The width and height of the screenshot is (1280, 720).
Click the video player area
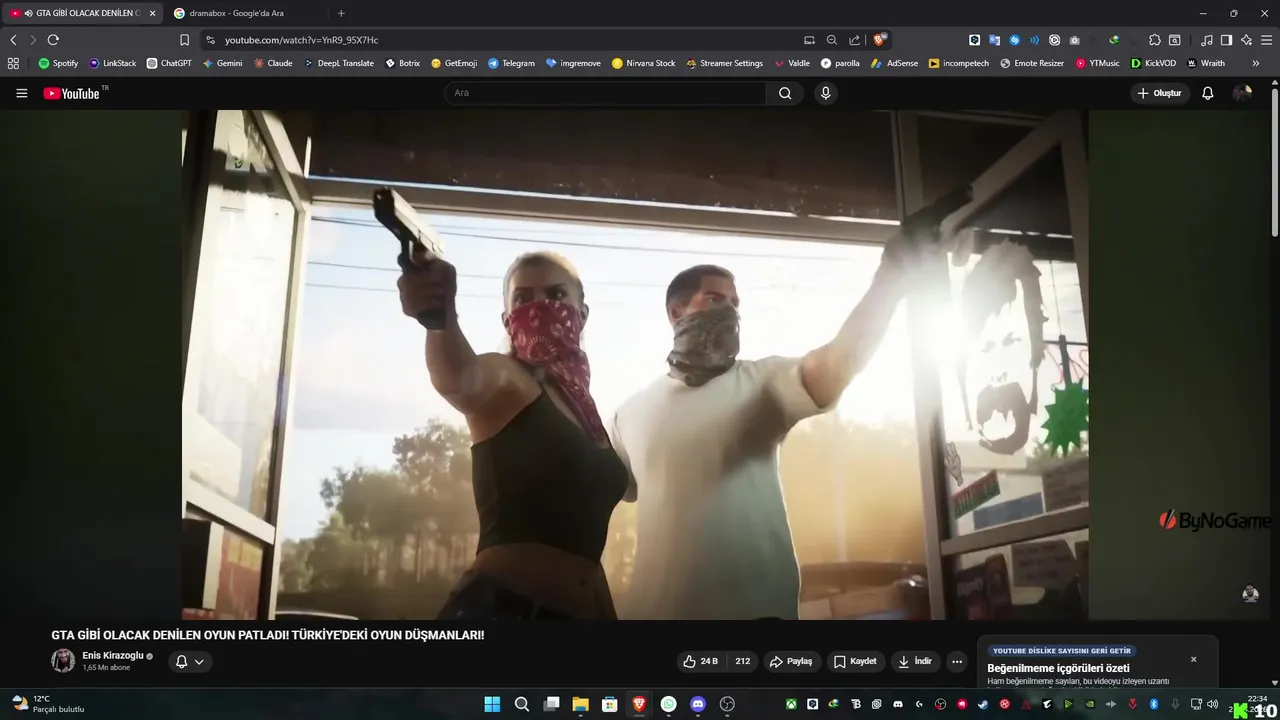(635, 365)
